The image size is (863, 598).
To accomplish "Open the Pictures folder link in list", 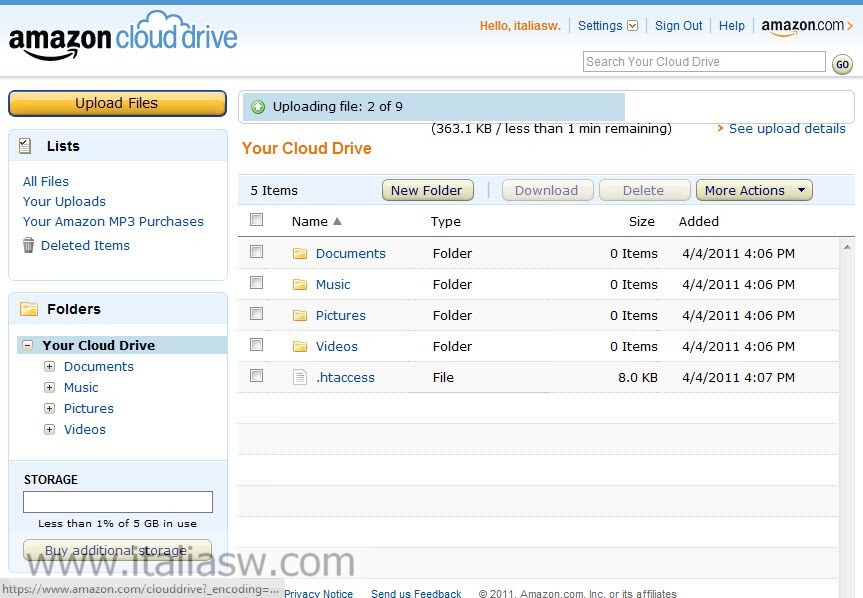I will click(341, 315).
